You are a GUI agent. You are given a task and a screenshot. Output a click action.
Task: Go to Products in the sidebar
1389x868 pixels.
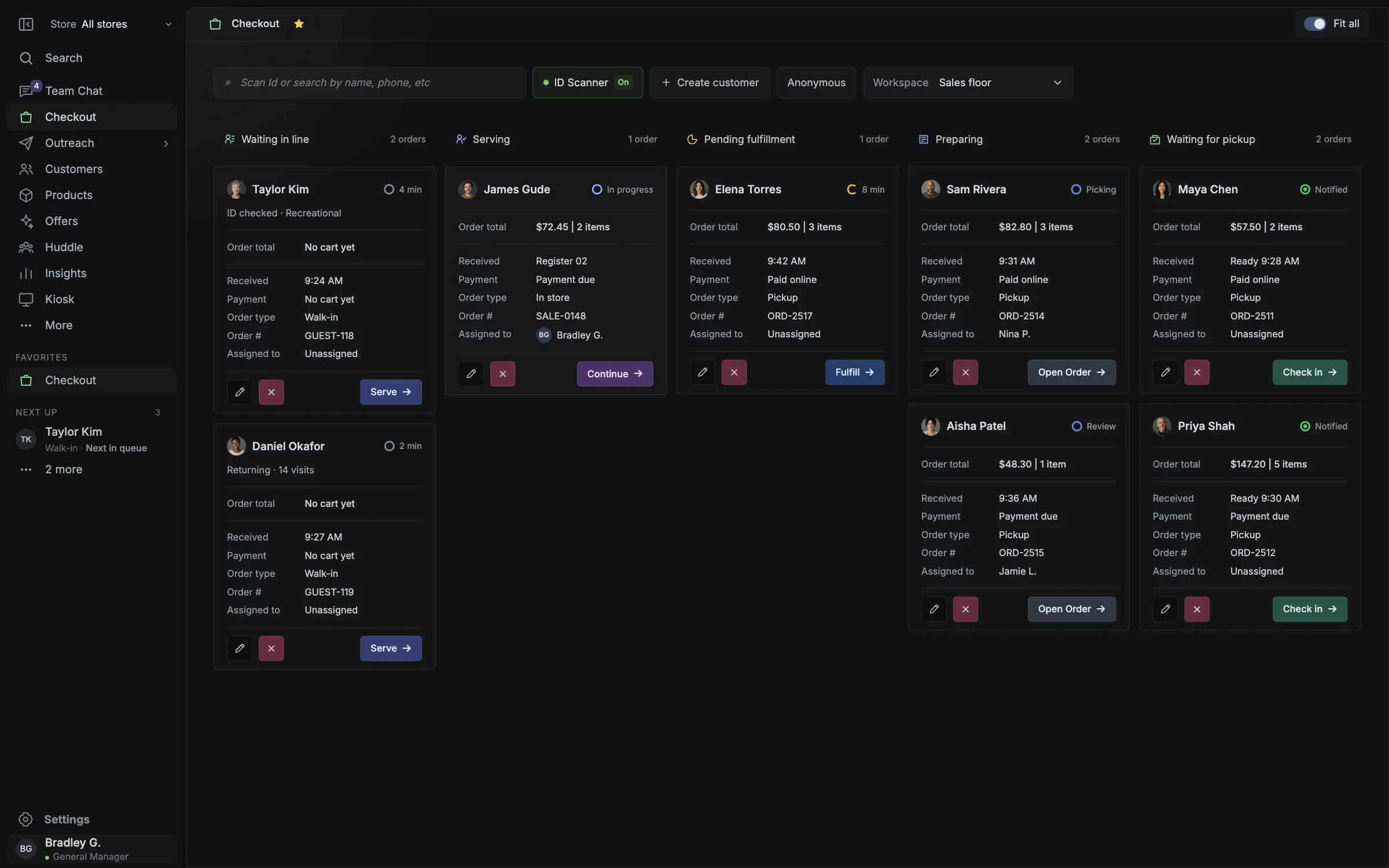[x=91, y=195]
